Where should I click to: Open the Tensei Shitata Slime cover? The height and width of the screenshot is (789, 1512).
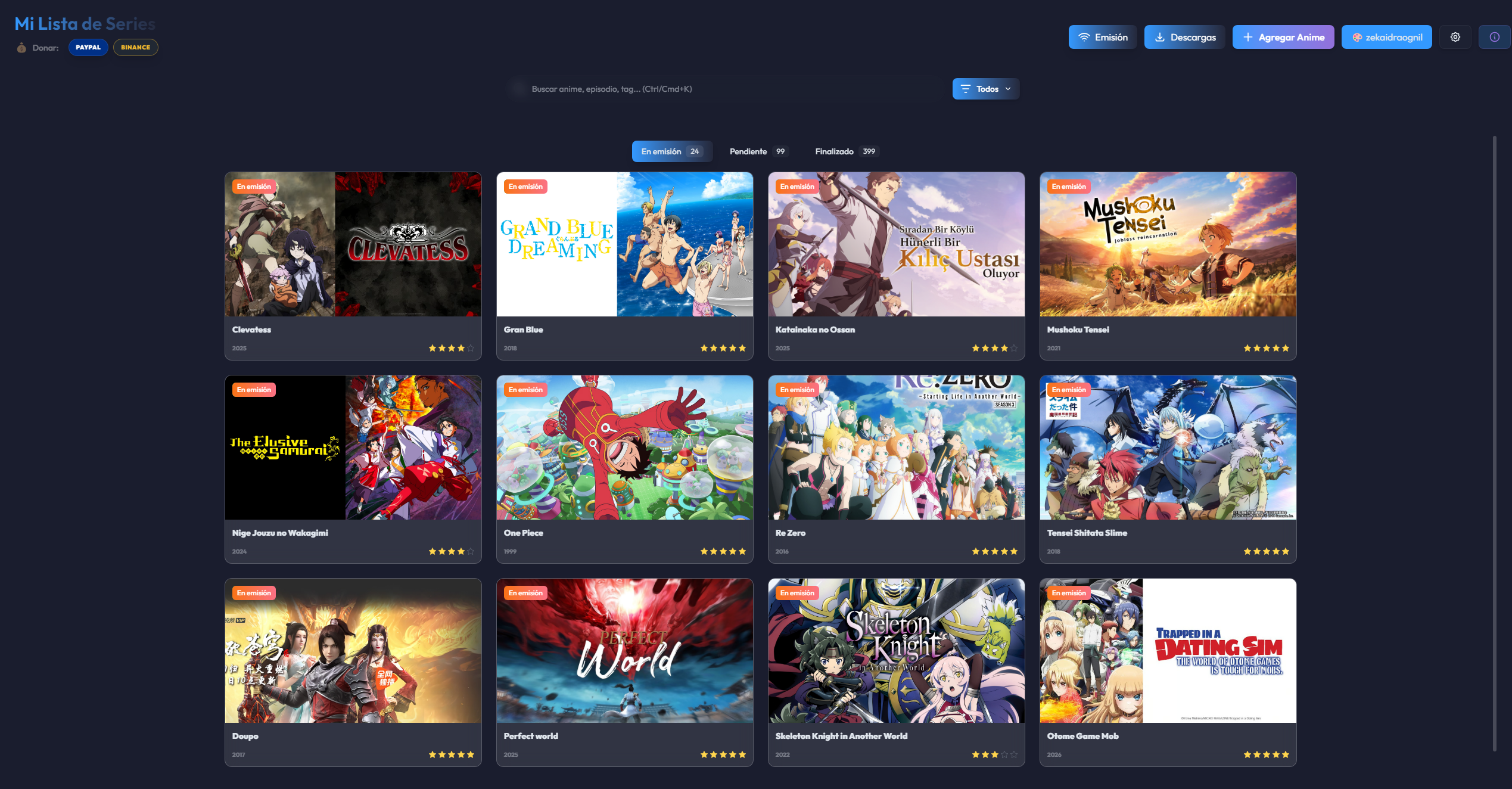click(x=1168, y=448)
